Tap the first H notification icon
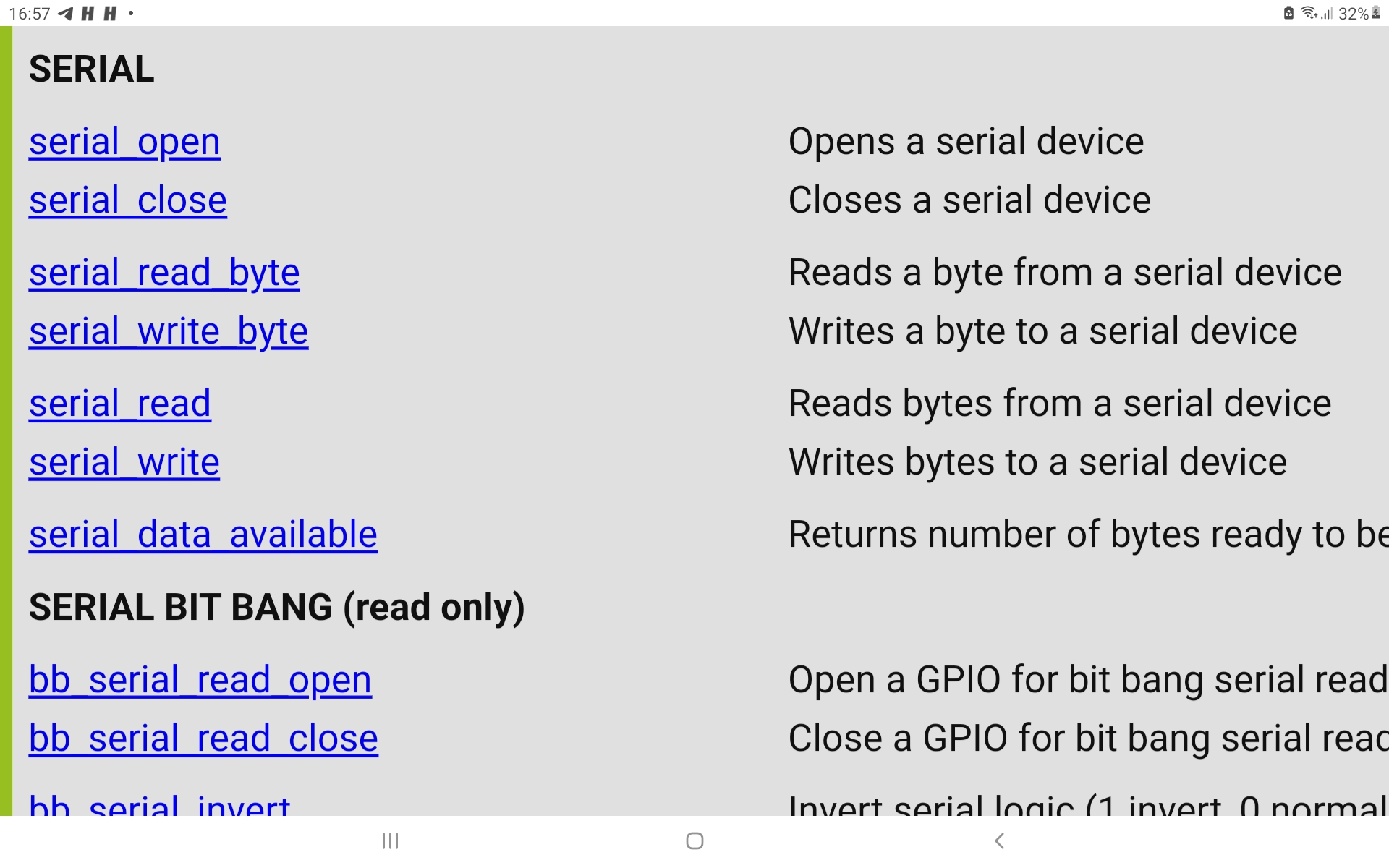Viewport: 1389px width, 868px height. [88, 13]
